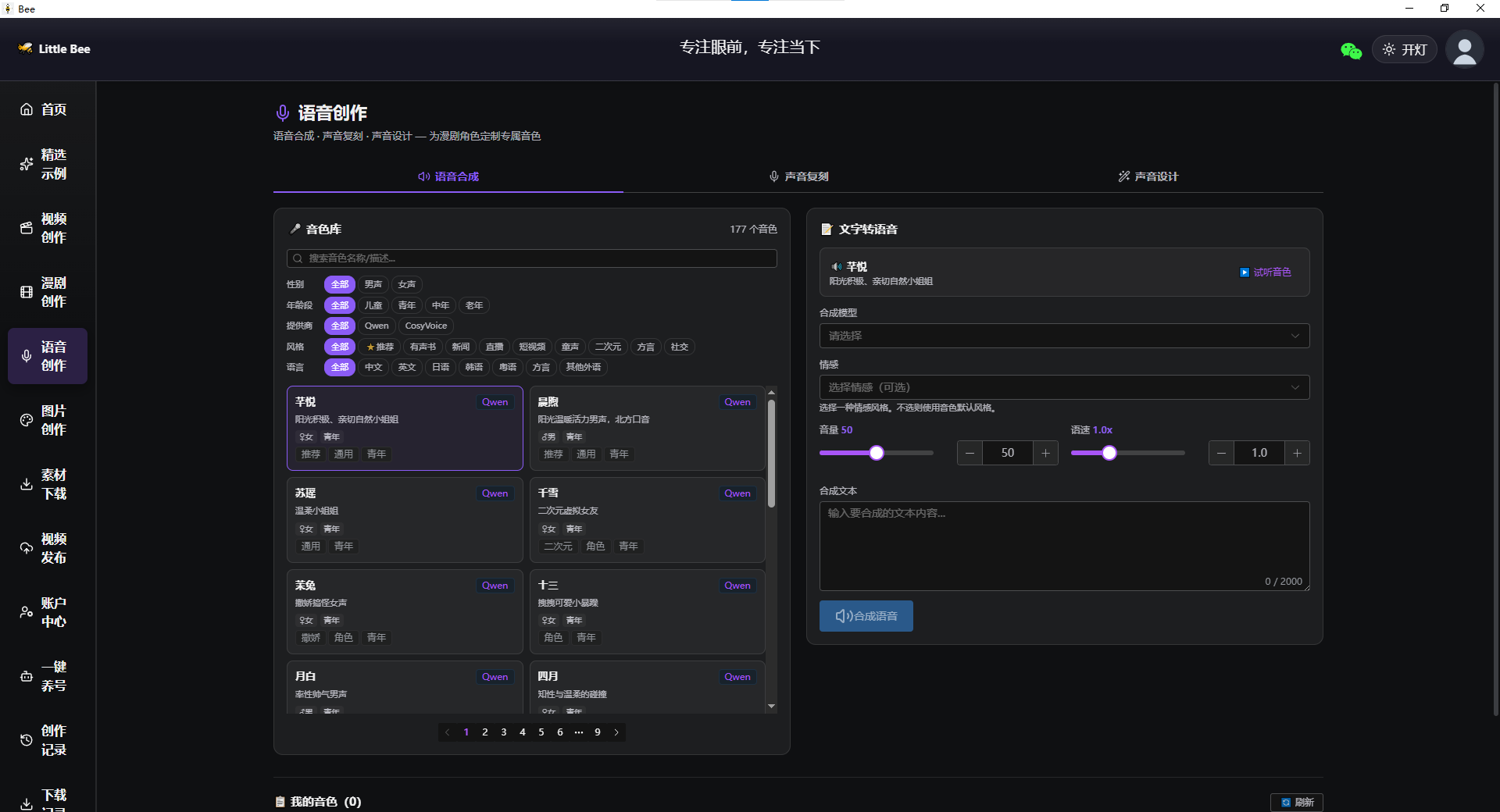The height and width of the screenshot is (812, 1500).
Task: Play 试听音色 voice preview
Action: pos(1266,272)
